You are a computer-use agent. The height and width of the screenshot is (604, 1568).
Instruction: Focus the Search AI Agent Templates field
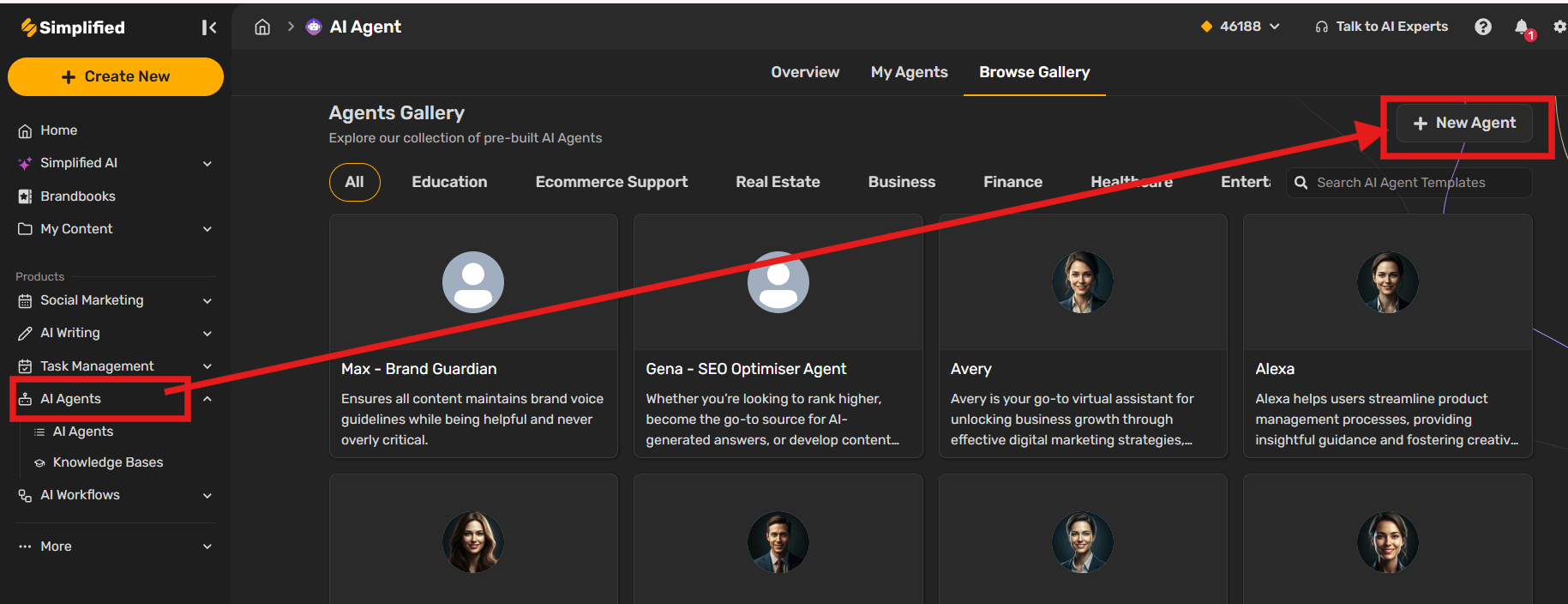point(1409,183)
